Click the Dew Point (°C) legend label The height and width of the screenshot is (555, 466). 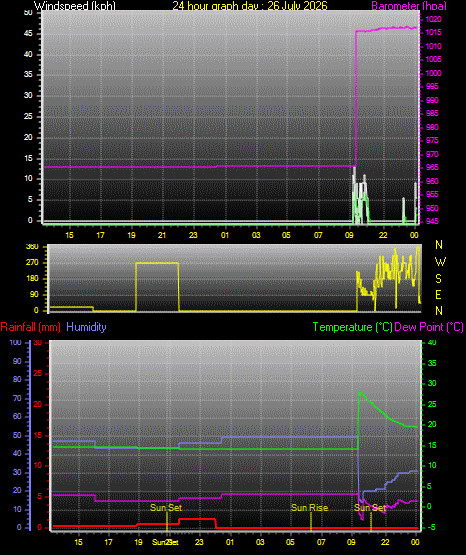[429, 327]
